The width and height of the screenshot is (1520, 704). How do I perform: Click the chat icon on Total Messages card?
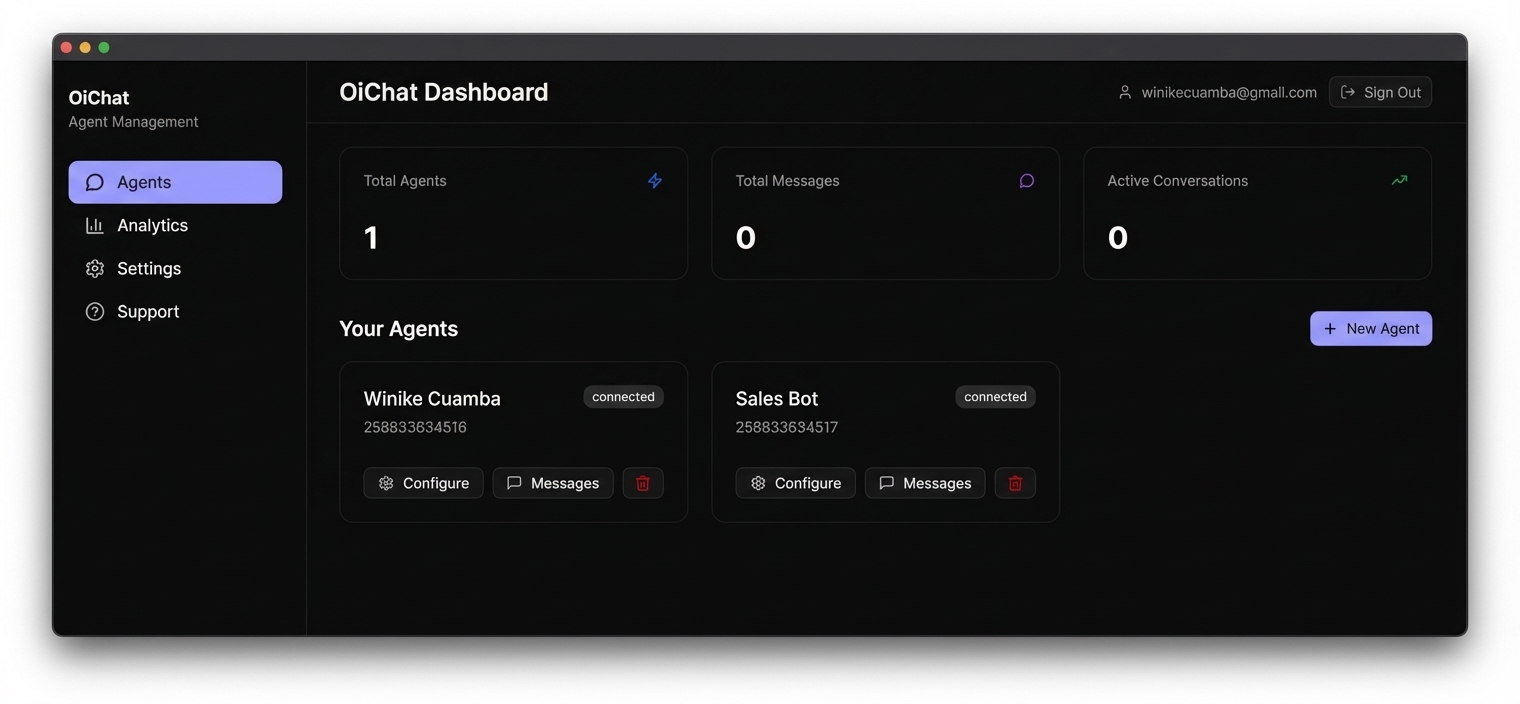(1026, 181)
